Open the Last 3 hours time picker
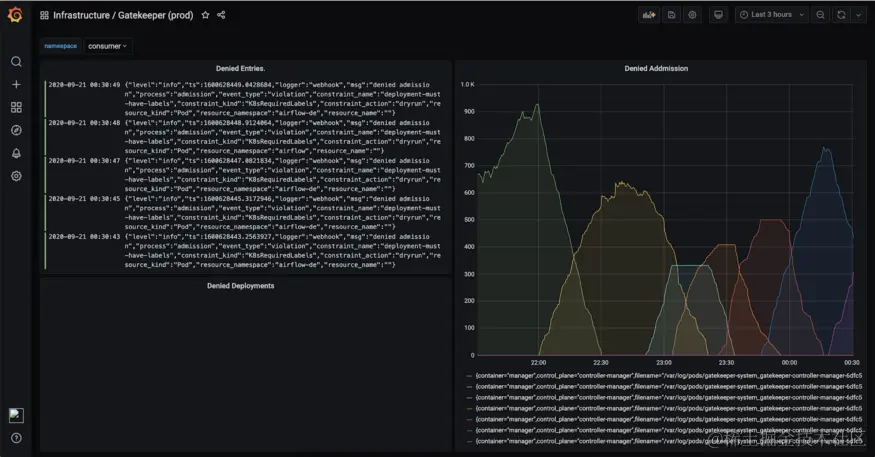Viewport: 875px width, 457px height. tap(772, 15)
